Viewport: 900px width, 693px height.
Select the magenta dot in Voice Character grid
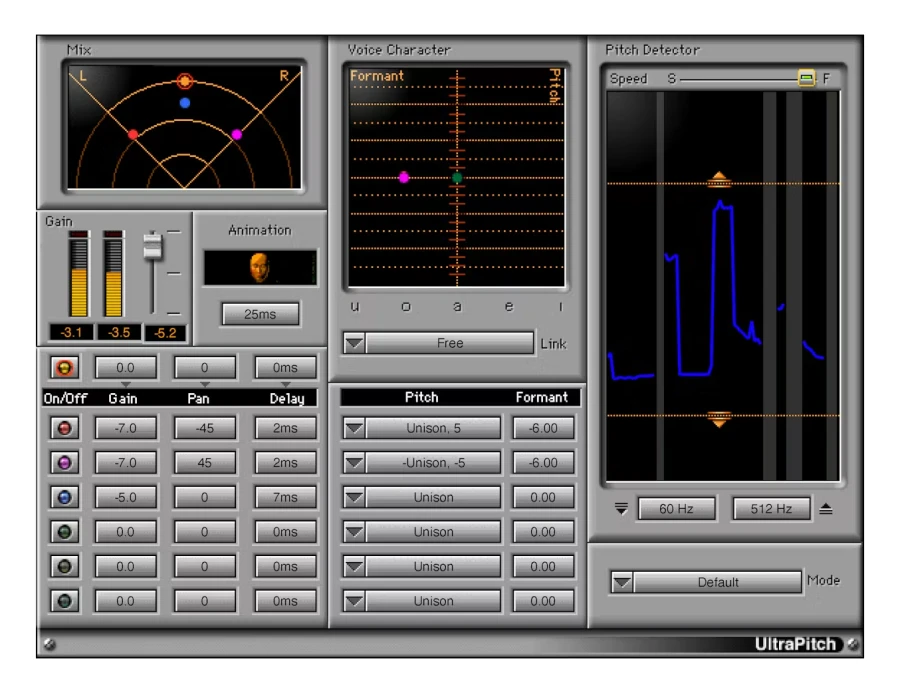pos(404,177)
